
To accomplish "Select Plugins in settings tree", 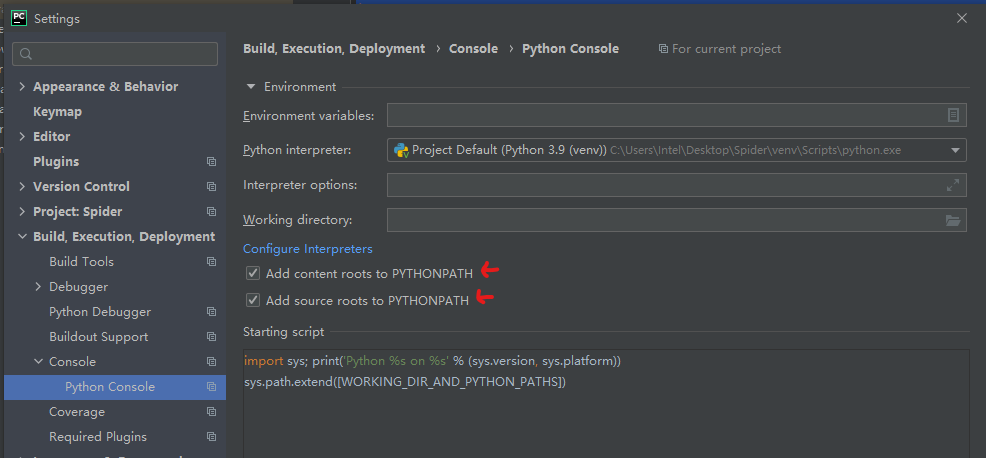I will coord(56,162).
